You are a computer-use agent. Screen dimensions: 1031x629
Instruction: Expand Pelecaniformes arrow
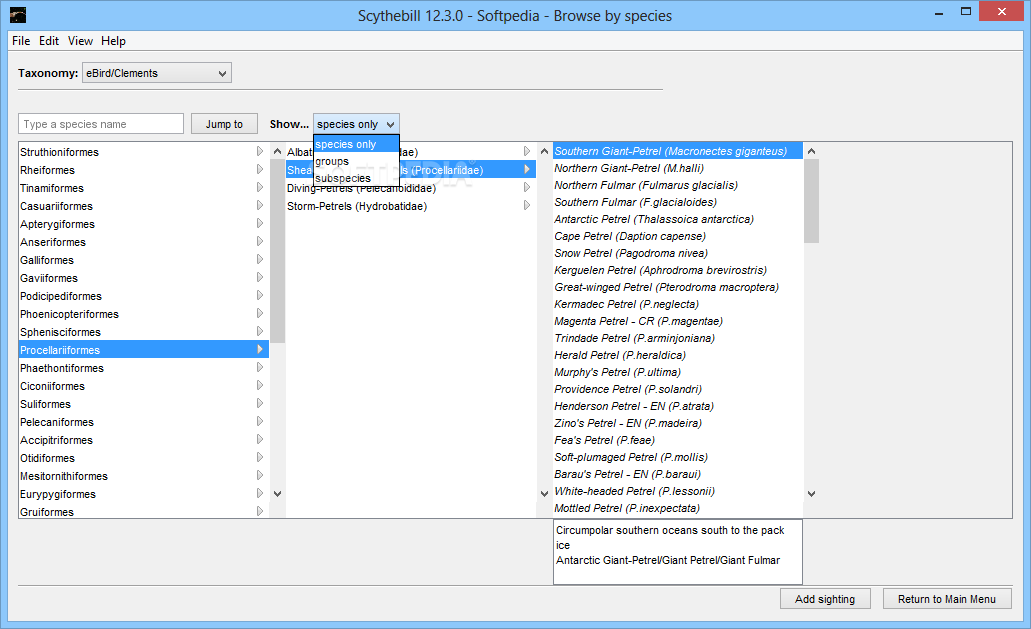click(260, 421)
